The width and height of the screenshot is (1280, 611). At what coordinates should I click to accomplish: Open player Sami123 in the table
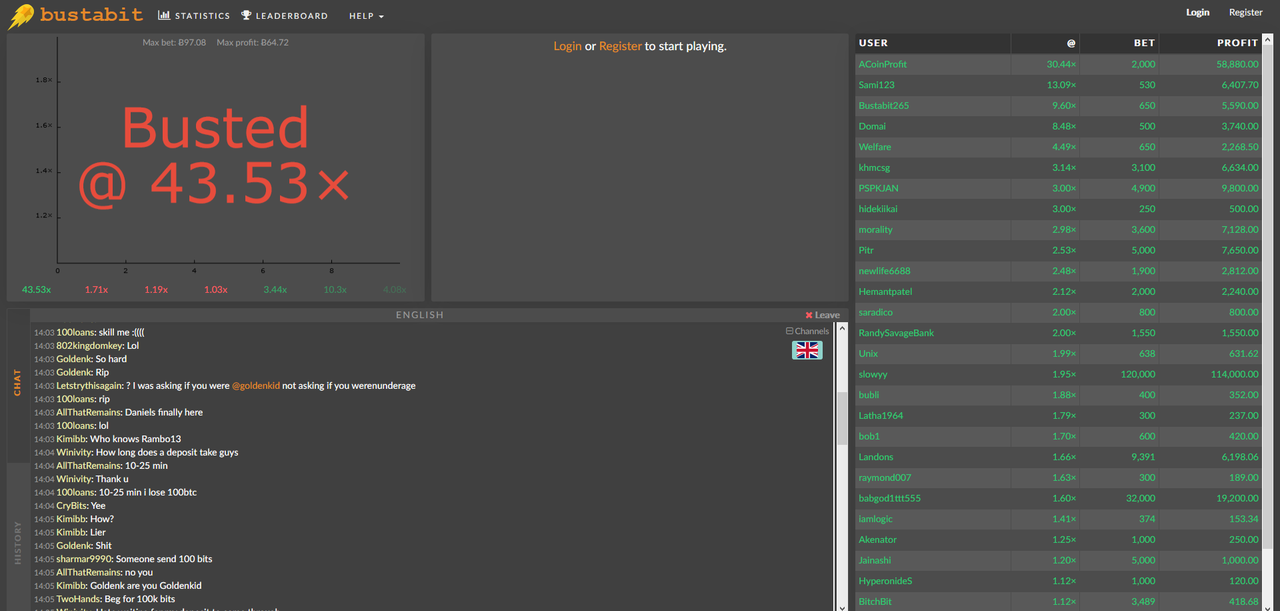tap(876, 85)
